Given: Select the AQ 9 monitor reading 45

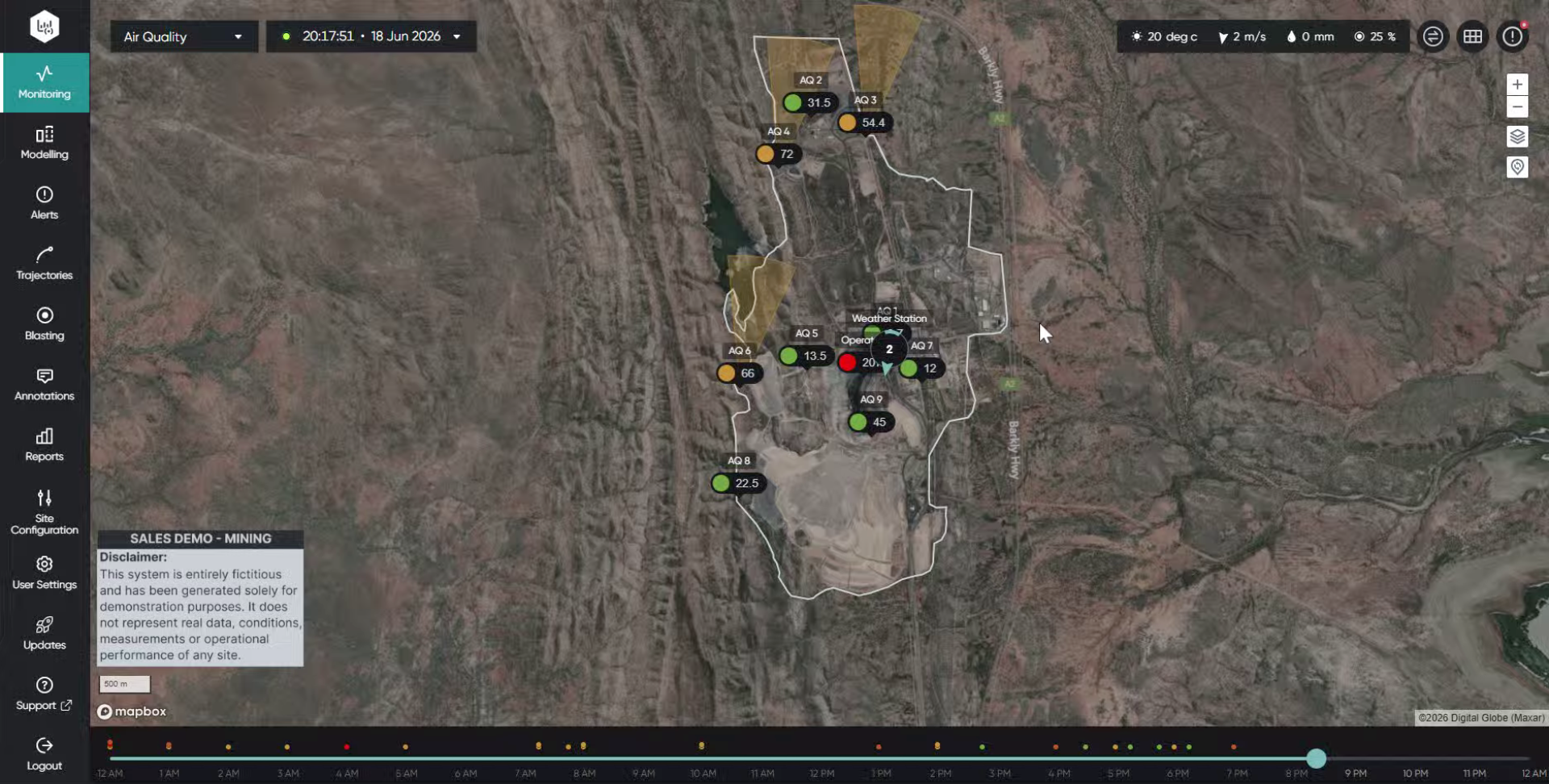Looking at the screenshot, I should (x=871, y=422).
